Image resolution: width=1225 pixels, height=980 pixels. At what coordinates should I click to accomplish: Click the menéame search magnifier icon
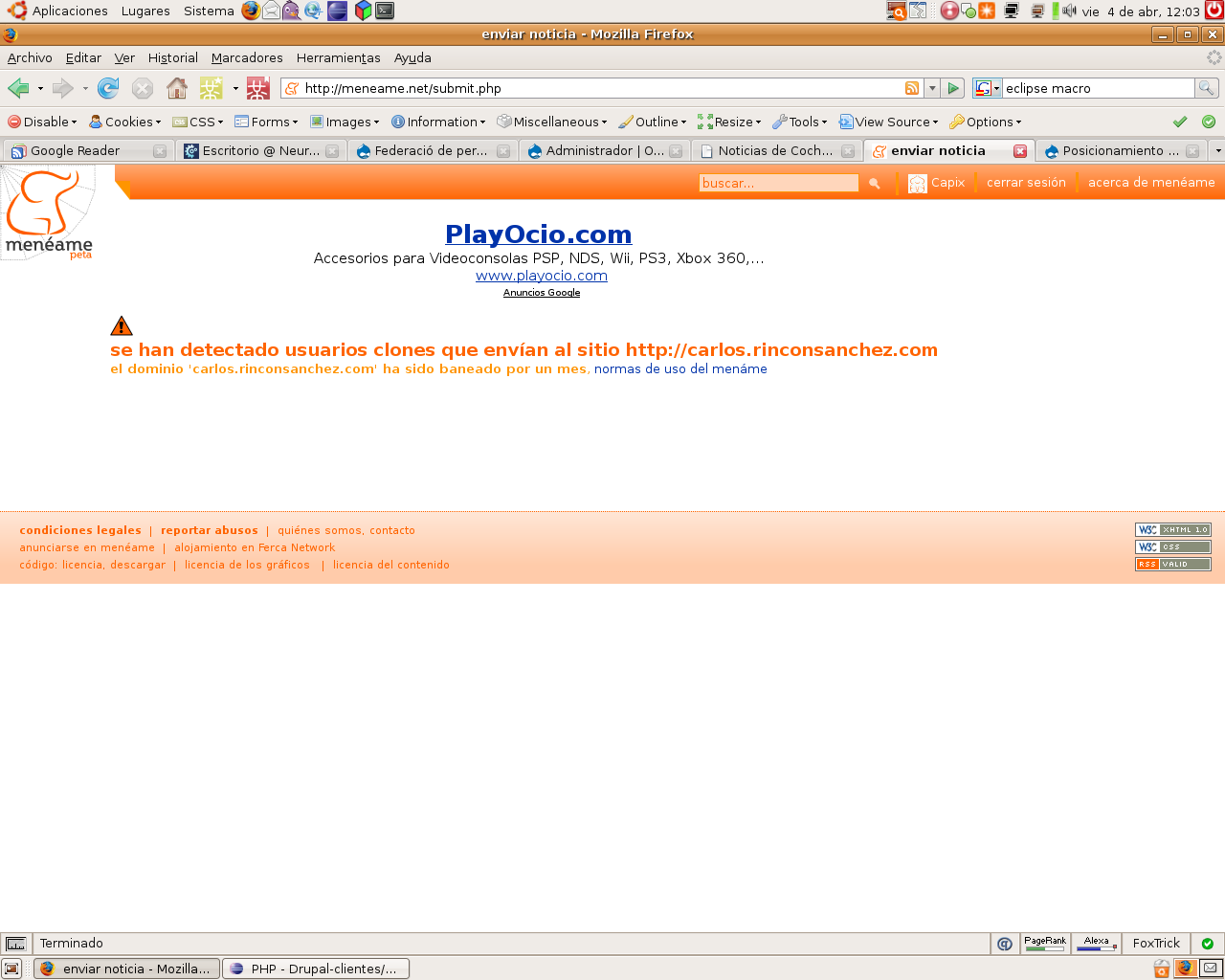pyautogui.click(x=874, y=183)
